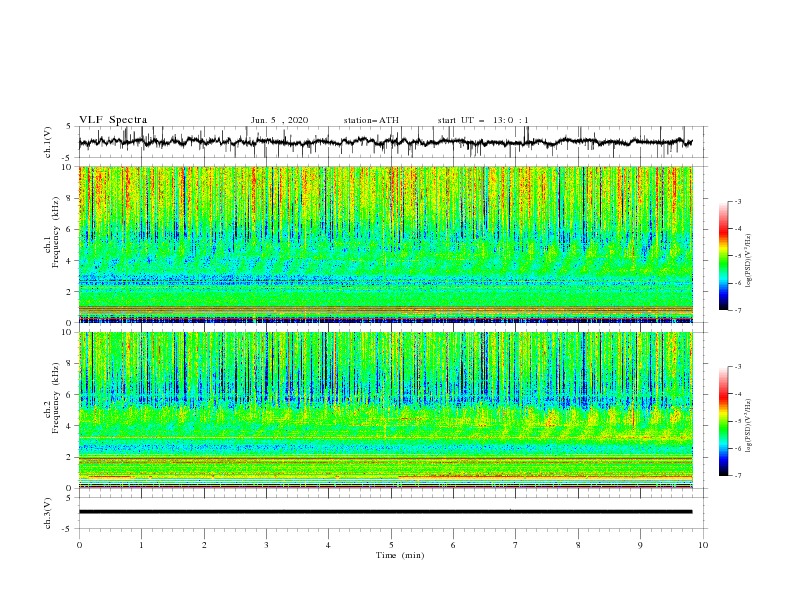
Task: Click the "station=ATH" header label
Action: pyautogui.click(x=371, y=120)
